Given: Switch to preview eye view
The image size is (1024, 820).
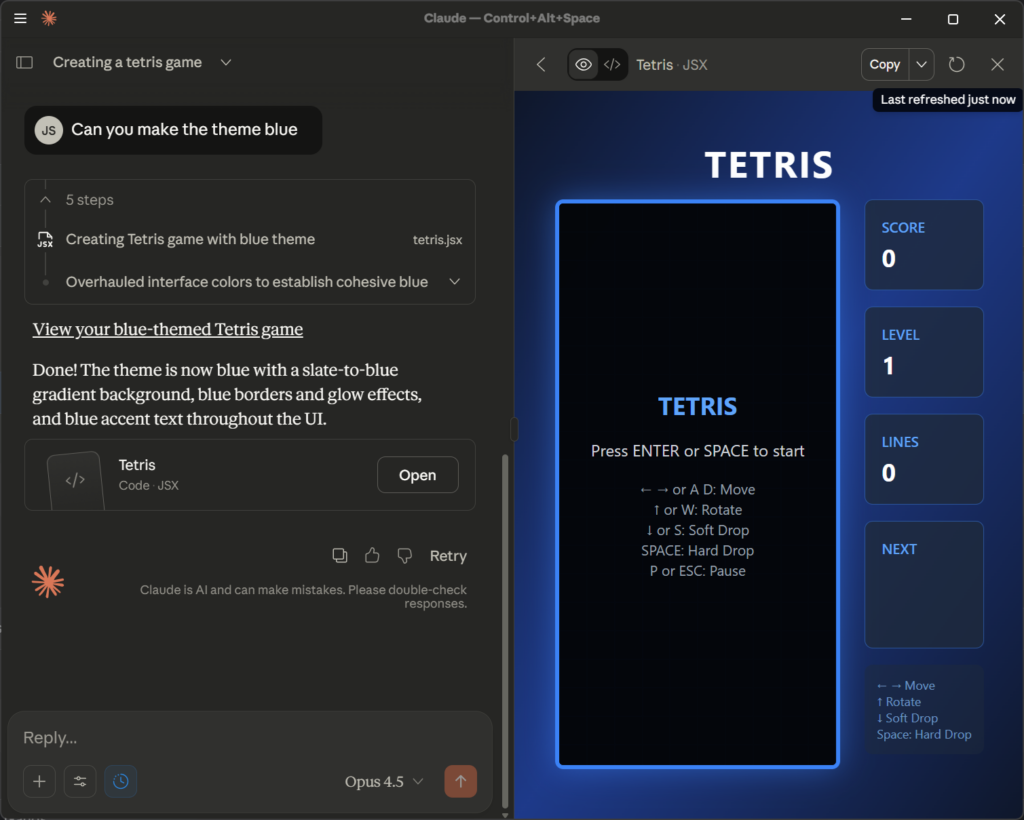Looking at the screenshot, I should click(584, 64).
